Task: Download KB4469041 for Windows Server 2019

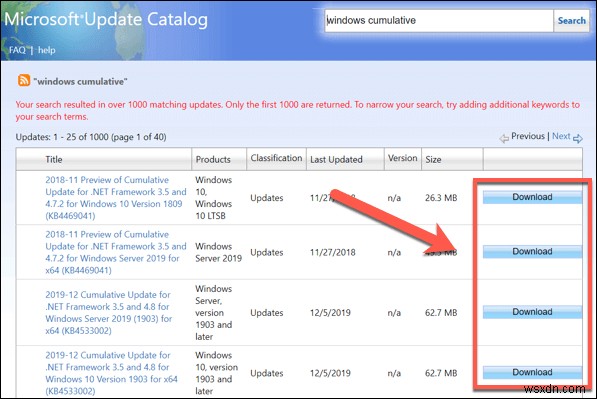Action: point(532,251)
